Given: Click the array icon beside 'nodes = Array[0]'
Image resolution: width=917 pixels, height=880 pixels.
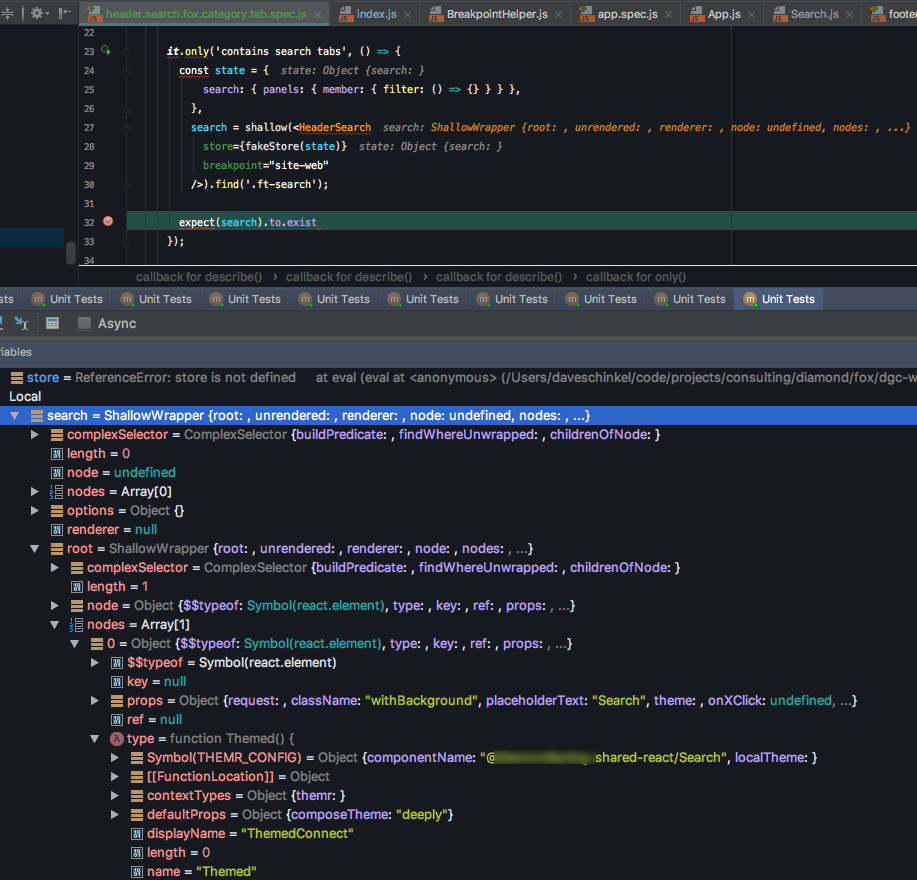Looking at the screenshot, I should 57,492.
